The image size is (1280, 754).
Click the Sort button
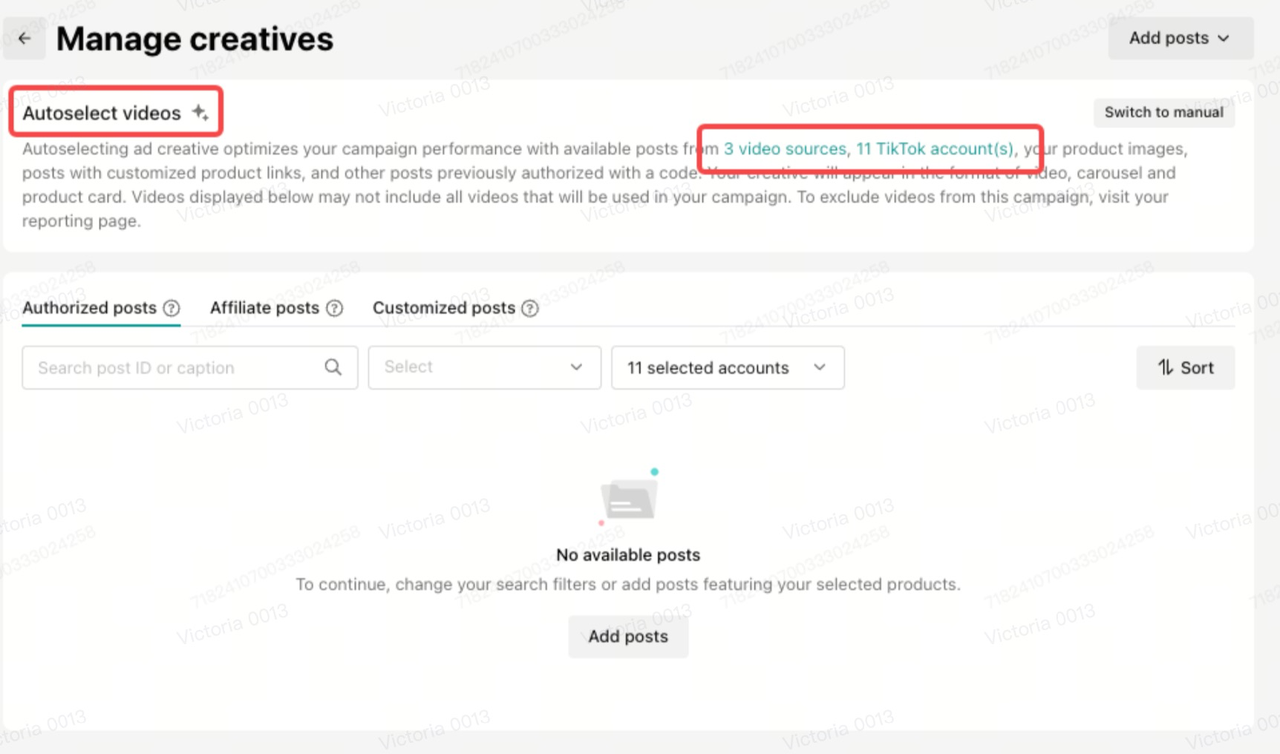(x=1185, y=368)
